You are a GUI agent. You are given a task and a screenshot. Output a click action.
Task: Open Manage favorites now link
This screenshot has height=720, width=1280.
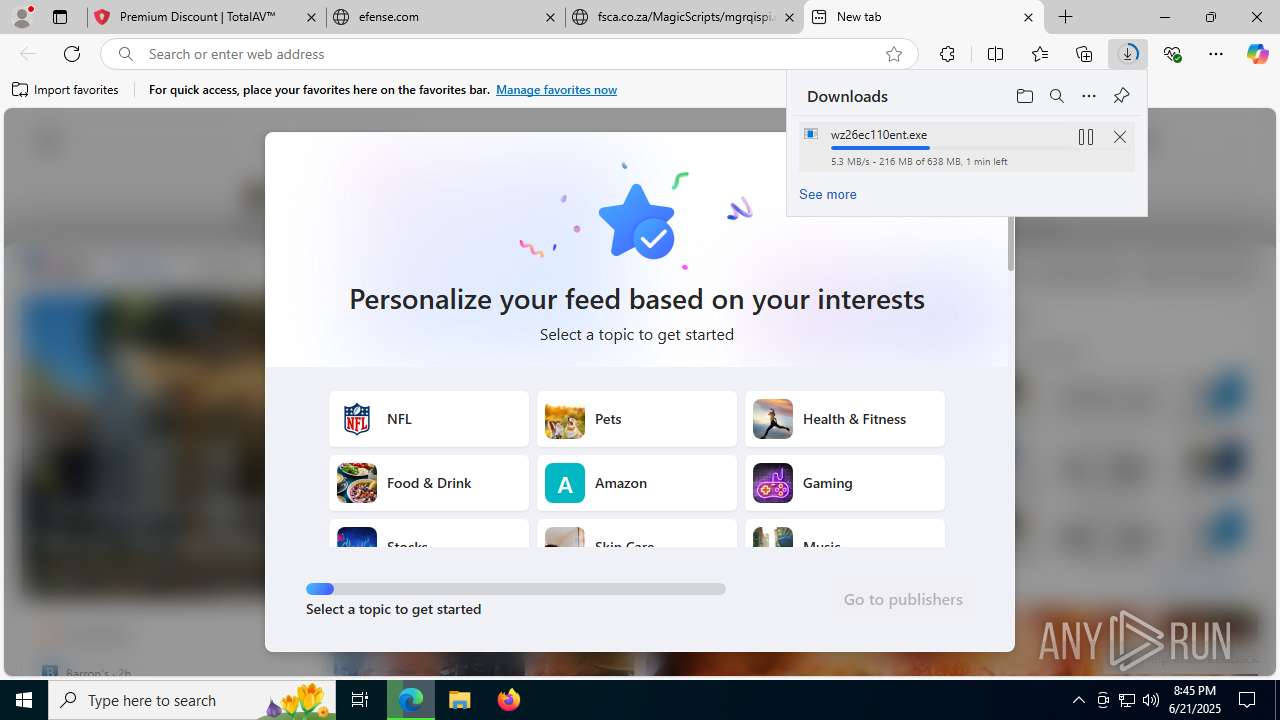coord(556,90)
